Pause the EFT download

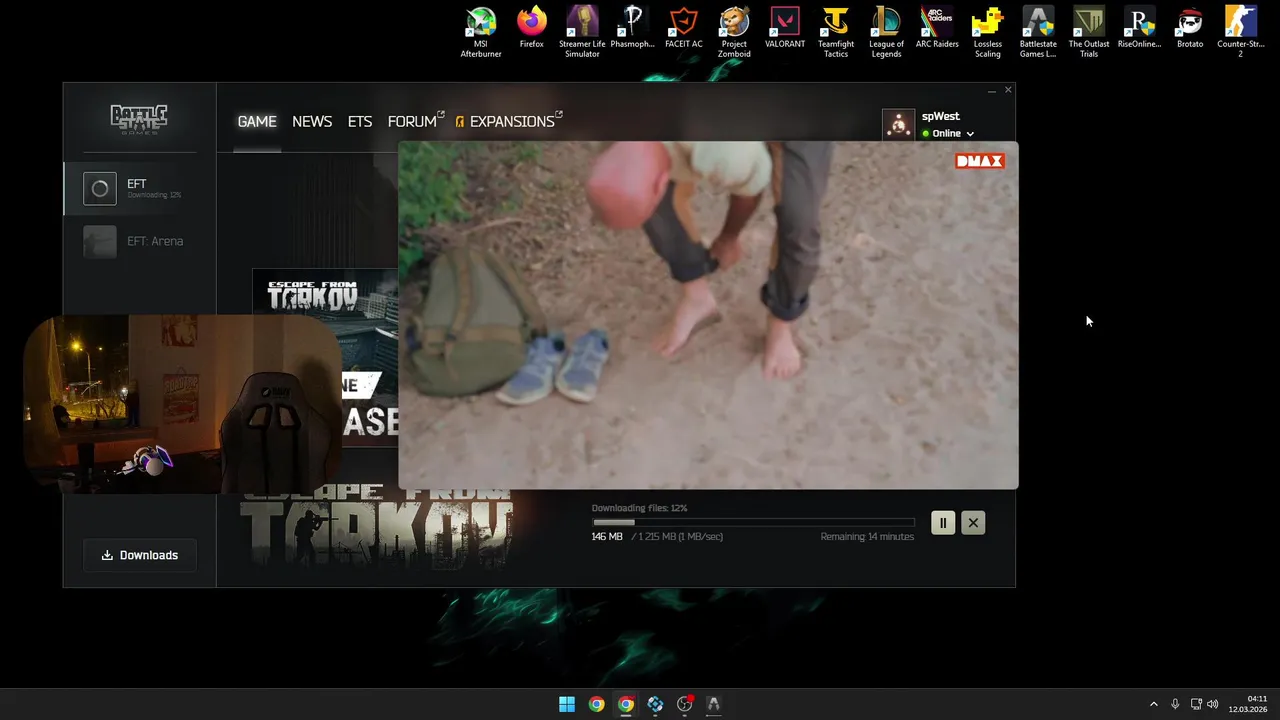coord(943,522)
